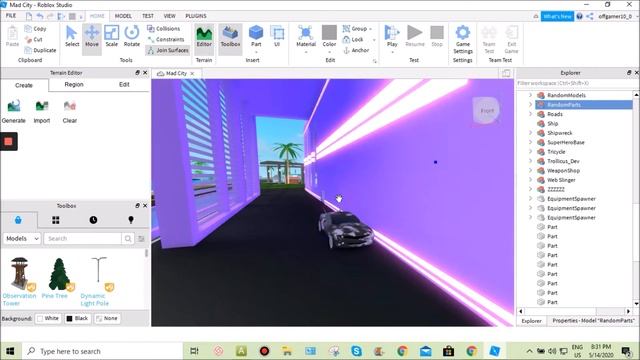
Task: Select the Select tool
Action: [72, 36]
